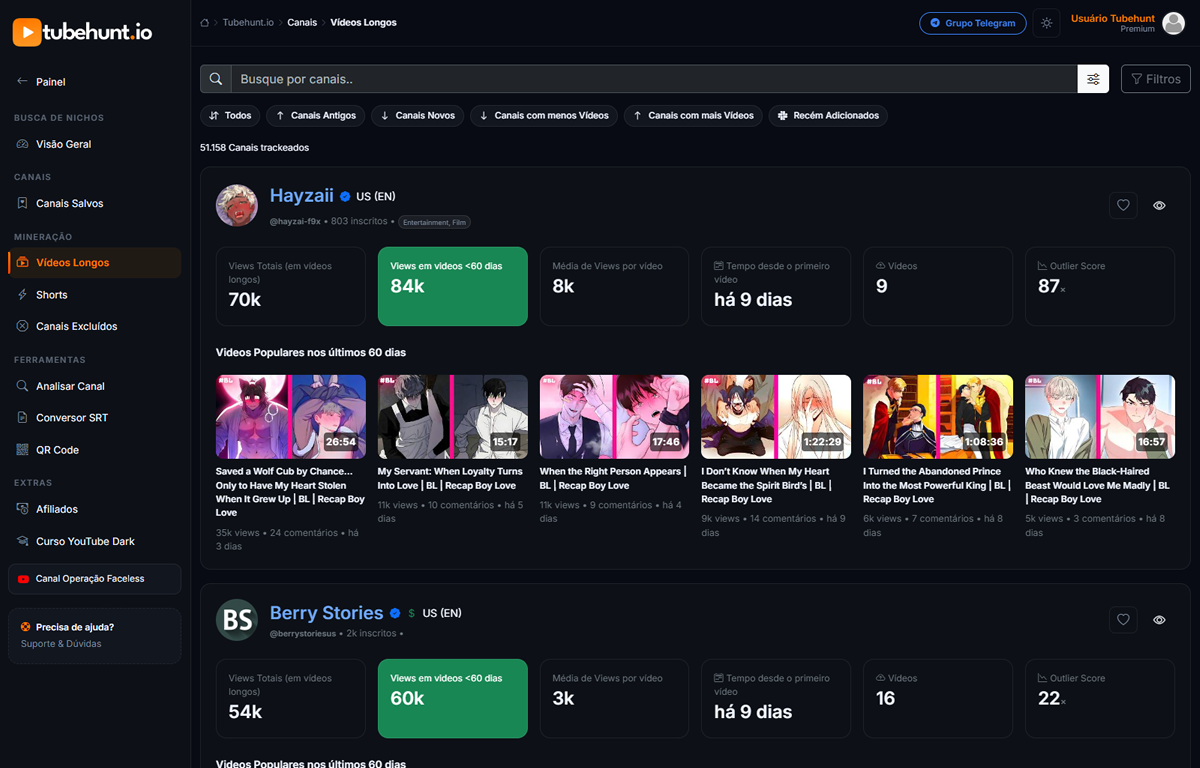Viewport: 1200px width, 768px height.
Task: Open Abandoned Prince video thumbnail
Action: 938,417
